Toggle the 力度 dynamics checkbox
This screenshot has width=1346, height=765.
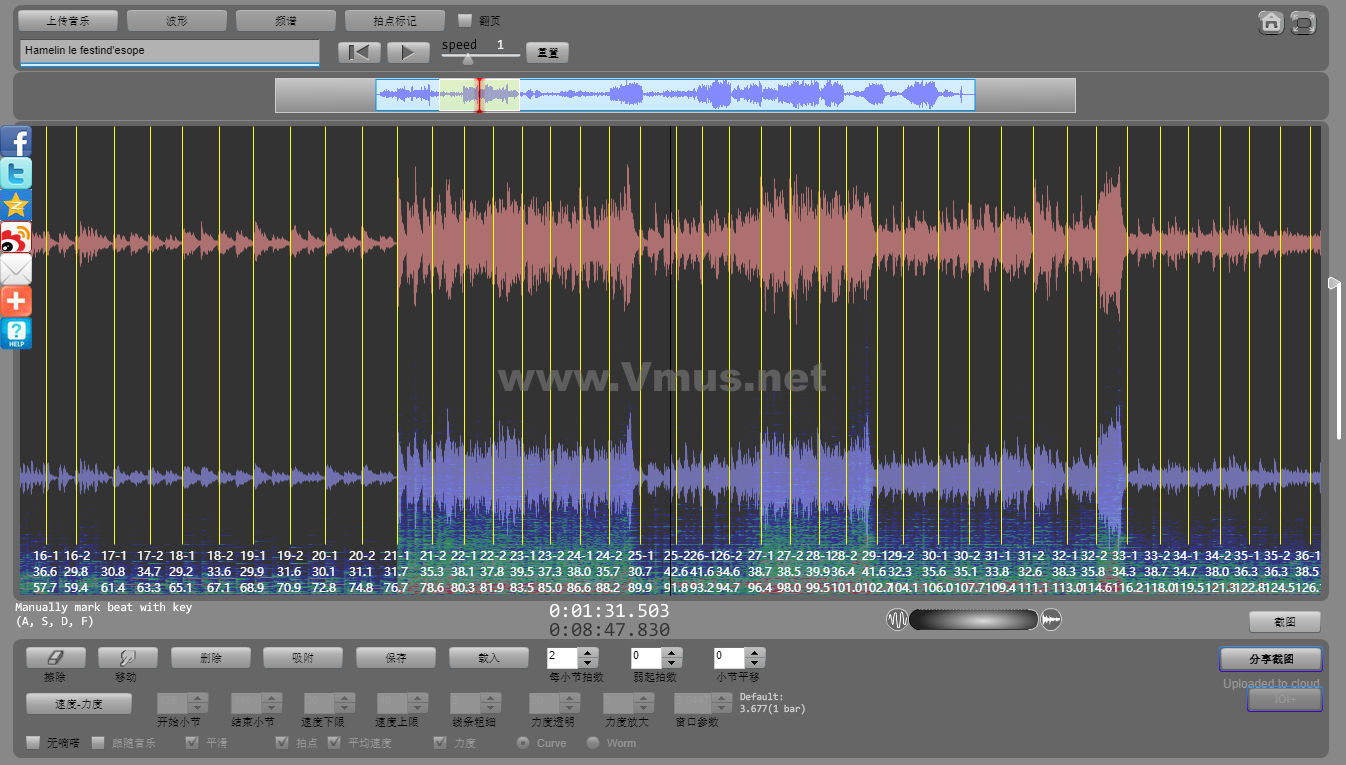click(x=440, y=743)
